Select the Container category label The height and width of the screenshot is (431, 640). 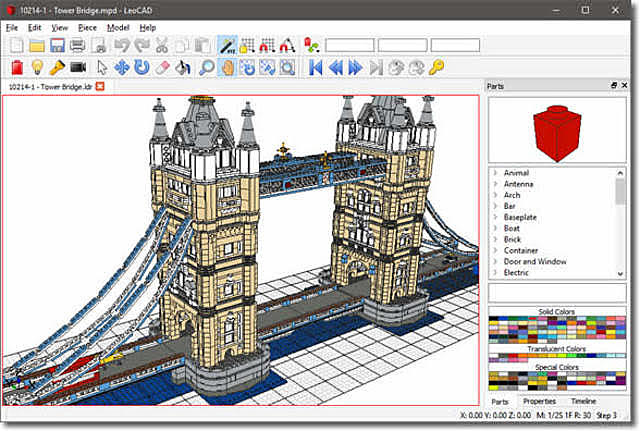[x=521, y=250]
